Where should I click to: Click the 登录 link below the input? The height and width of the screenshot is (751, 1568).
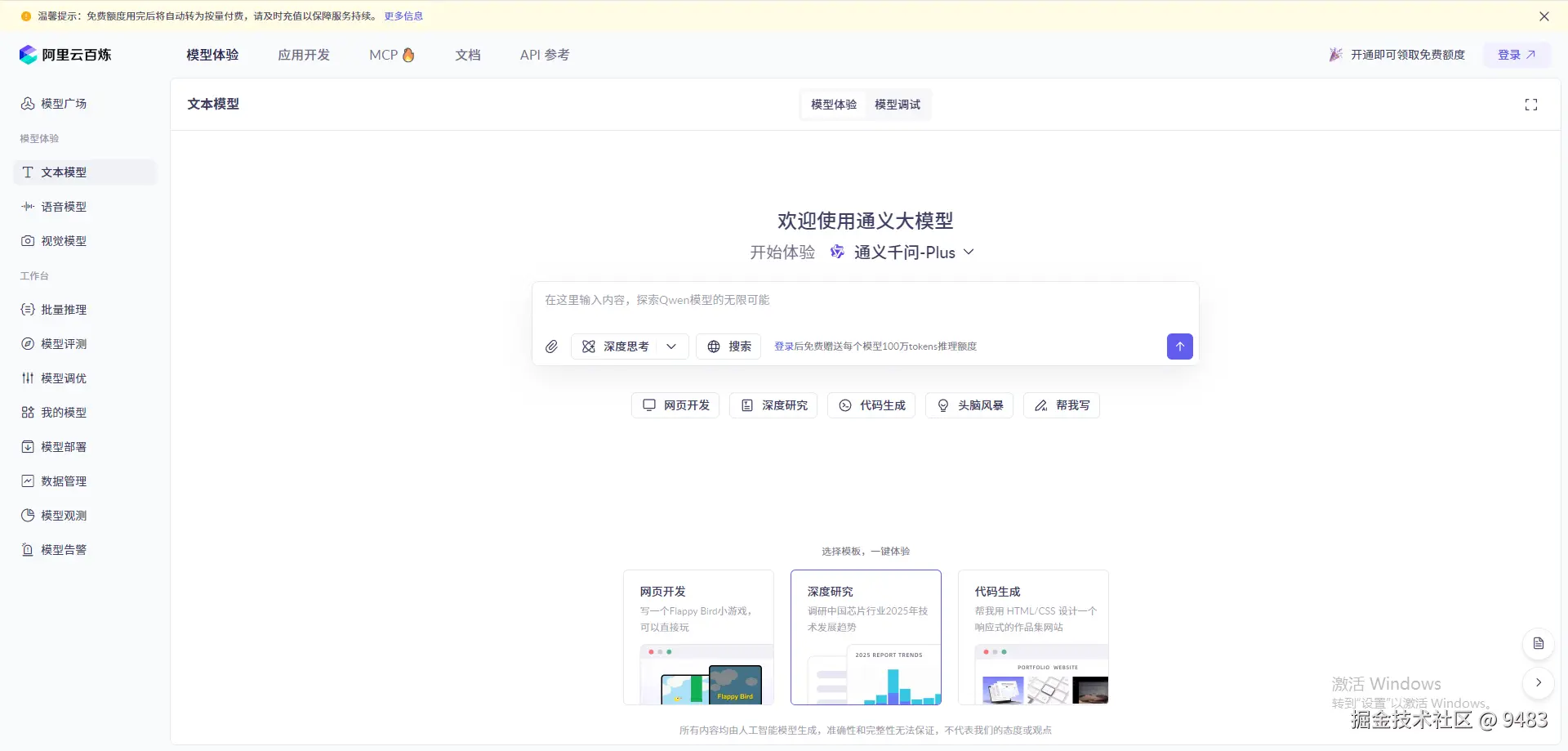784,346
